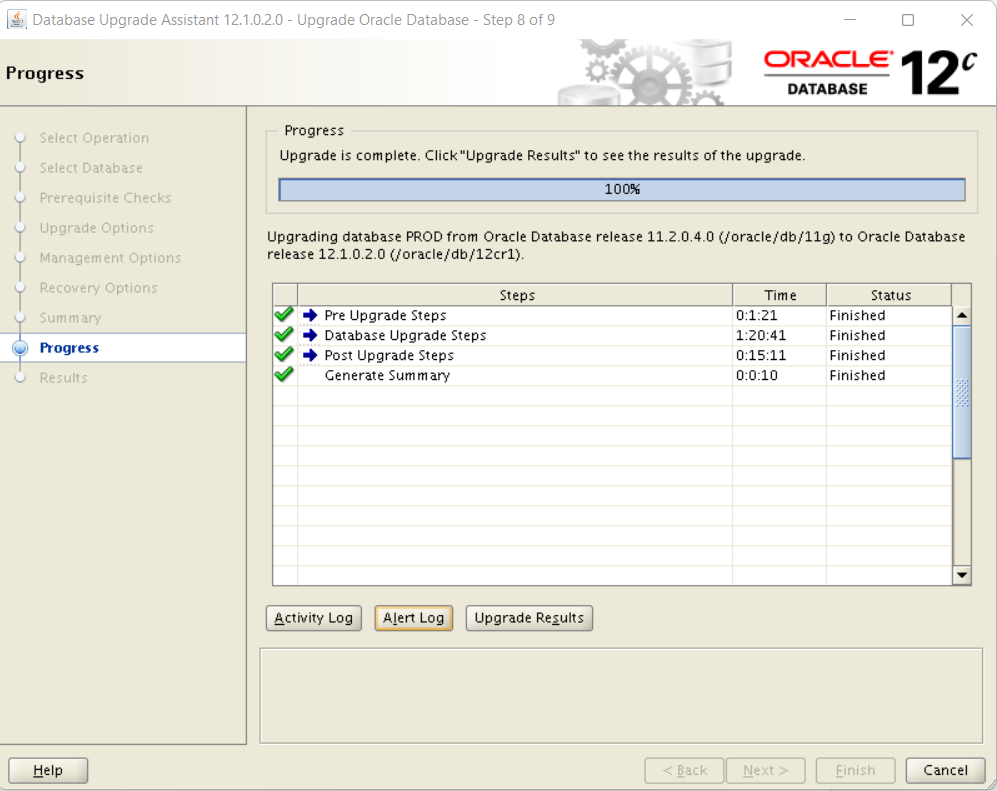Click the time value 0:15:11
This screenshot has height=791, width=997.
click(x=761, y=355)
